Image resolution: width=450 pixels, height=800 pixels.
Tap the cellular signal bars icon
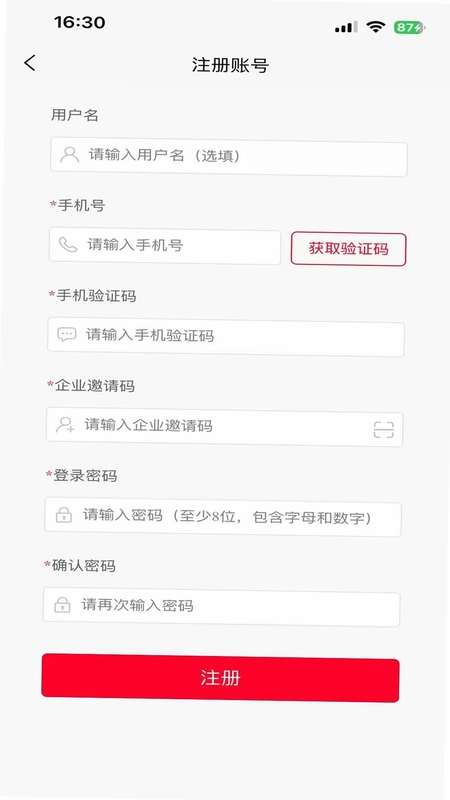coord(346,27)
